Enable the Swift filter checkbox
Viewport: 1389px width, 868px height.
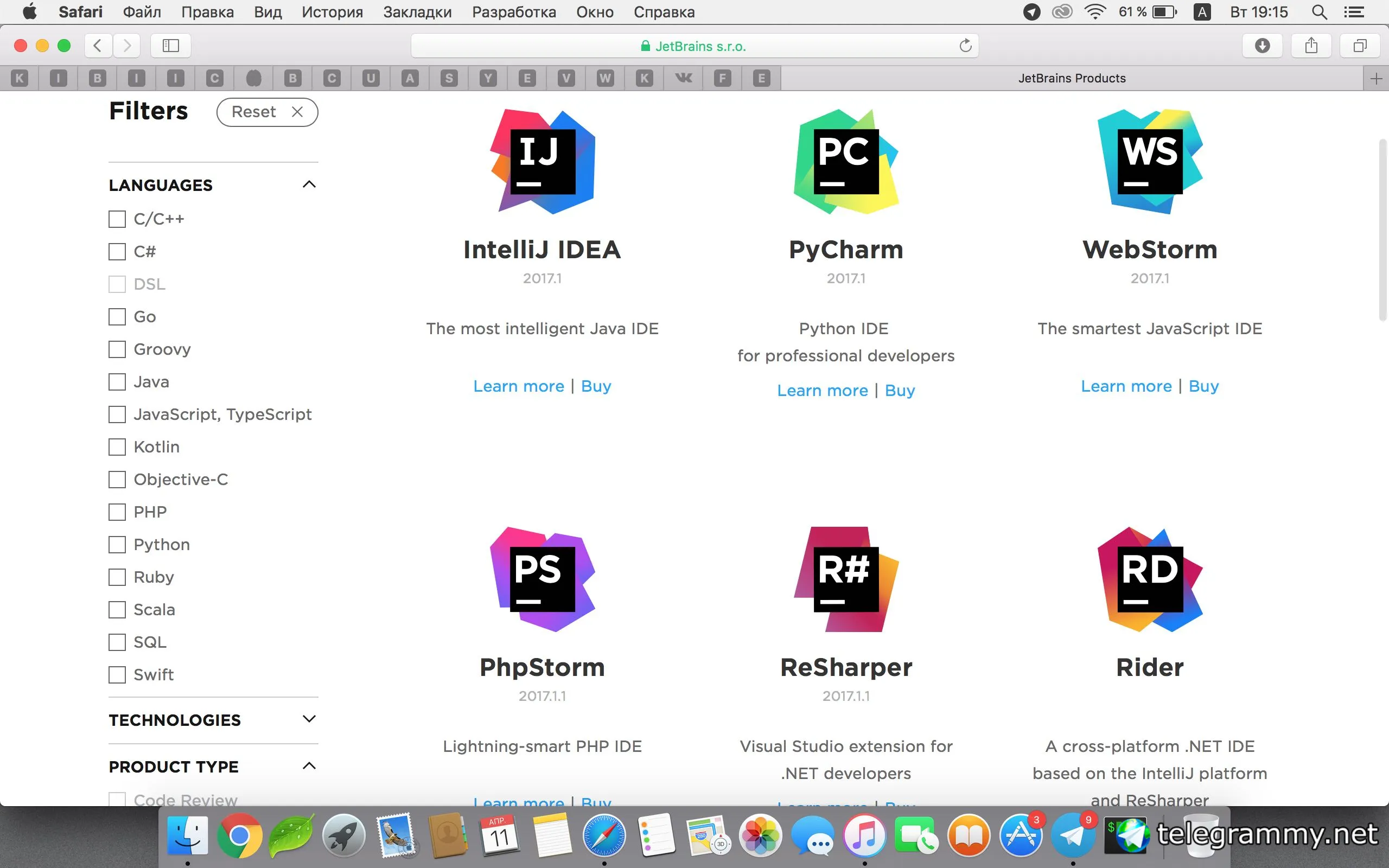tap(117, 674)
